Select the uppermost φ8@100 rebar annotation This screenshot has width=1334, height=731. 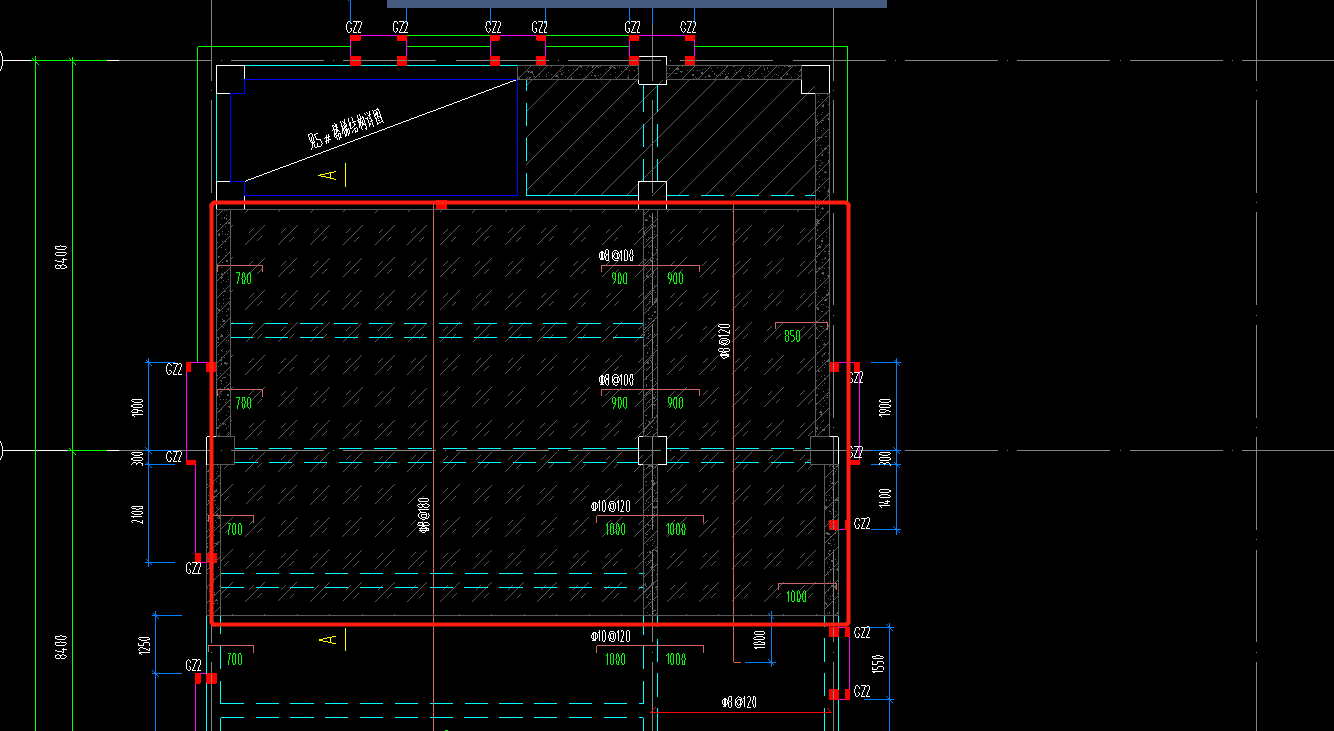(x=616, y=256)
